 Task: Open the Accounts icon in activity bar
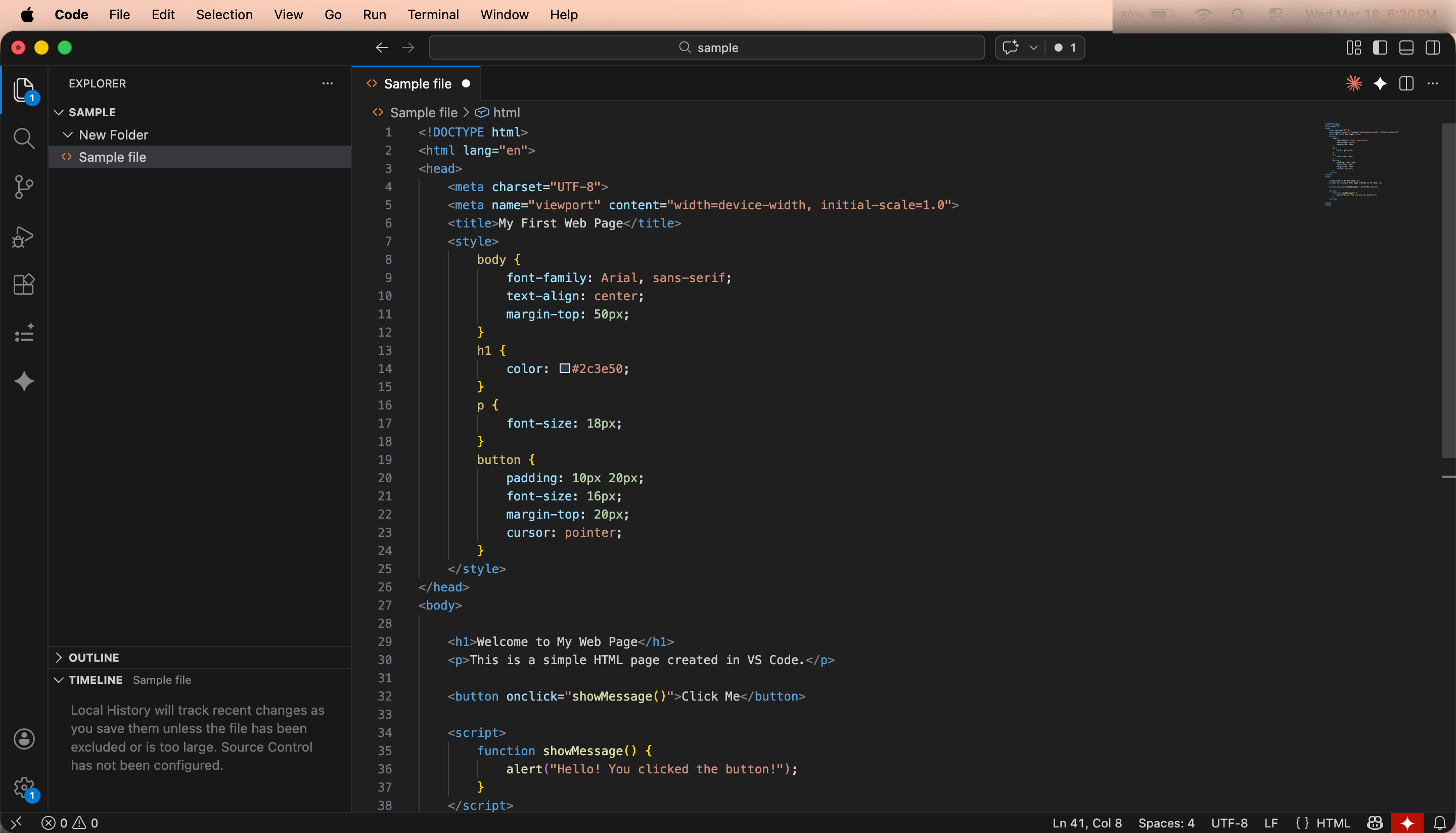23,738
